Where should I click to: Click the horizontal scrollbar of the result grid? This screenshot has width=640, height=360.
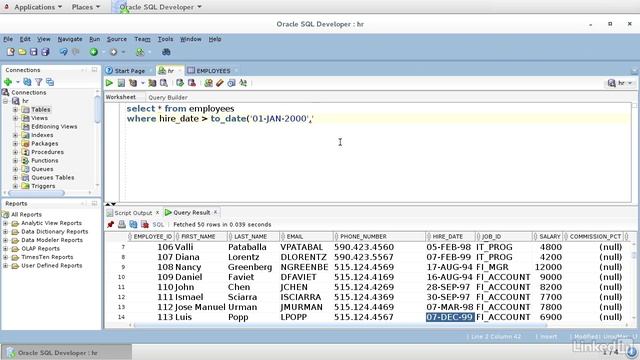pos(340,325)
